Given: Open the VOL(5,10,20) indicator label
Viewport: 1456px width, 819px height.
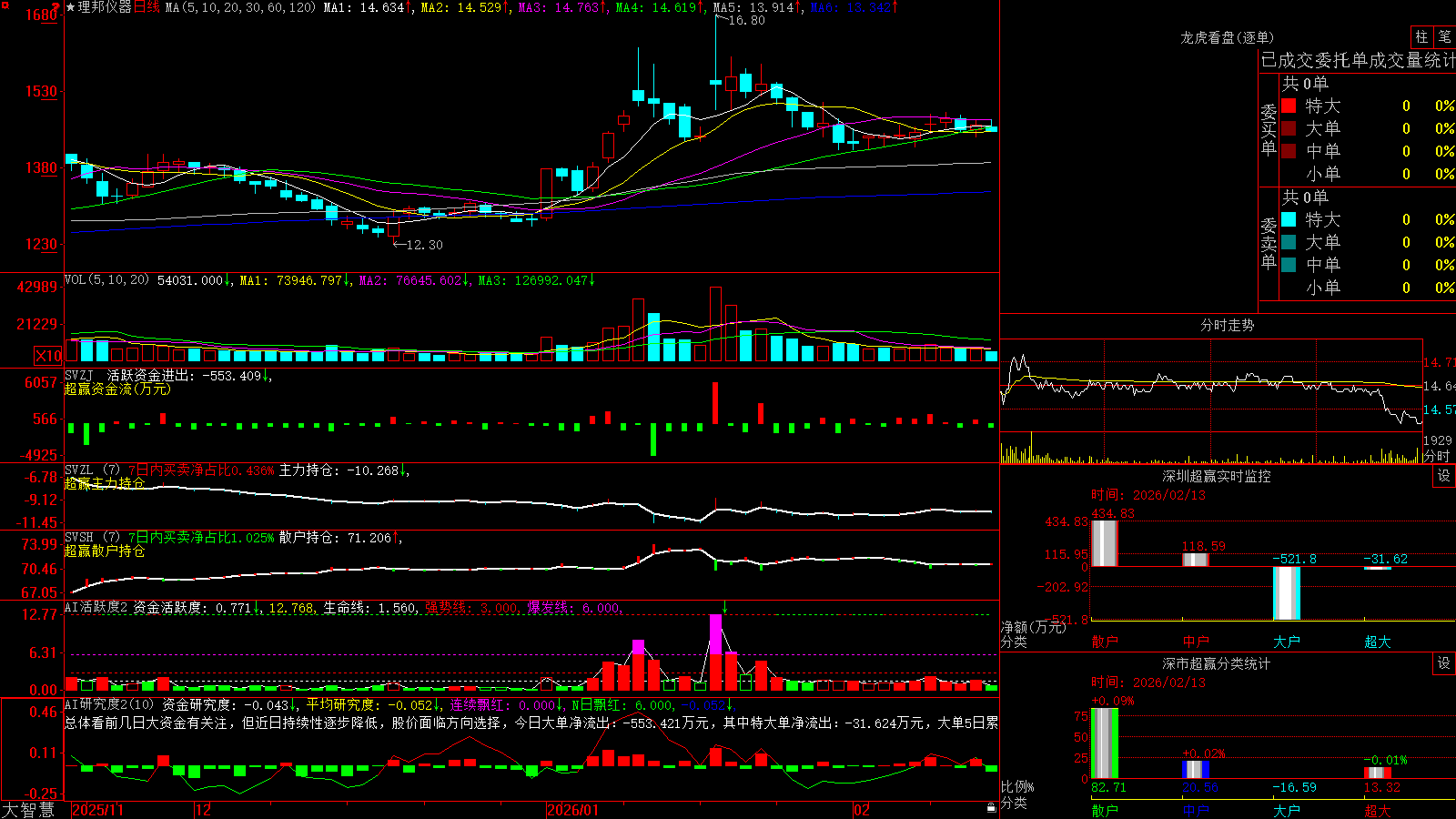Looking at the screenshot, I should (x=106, y=280).
